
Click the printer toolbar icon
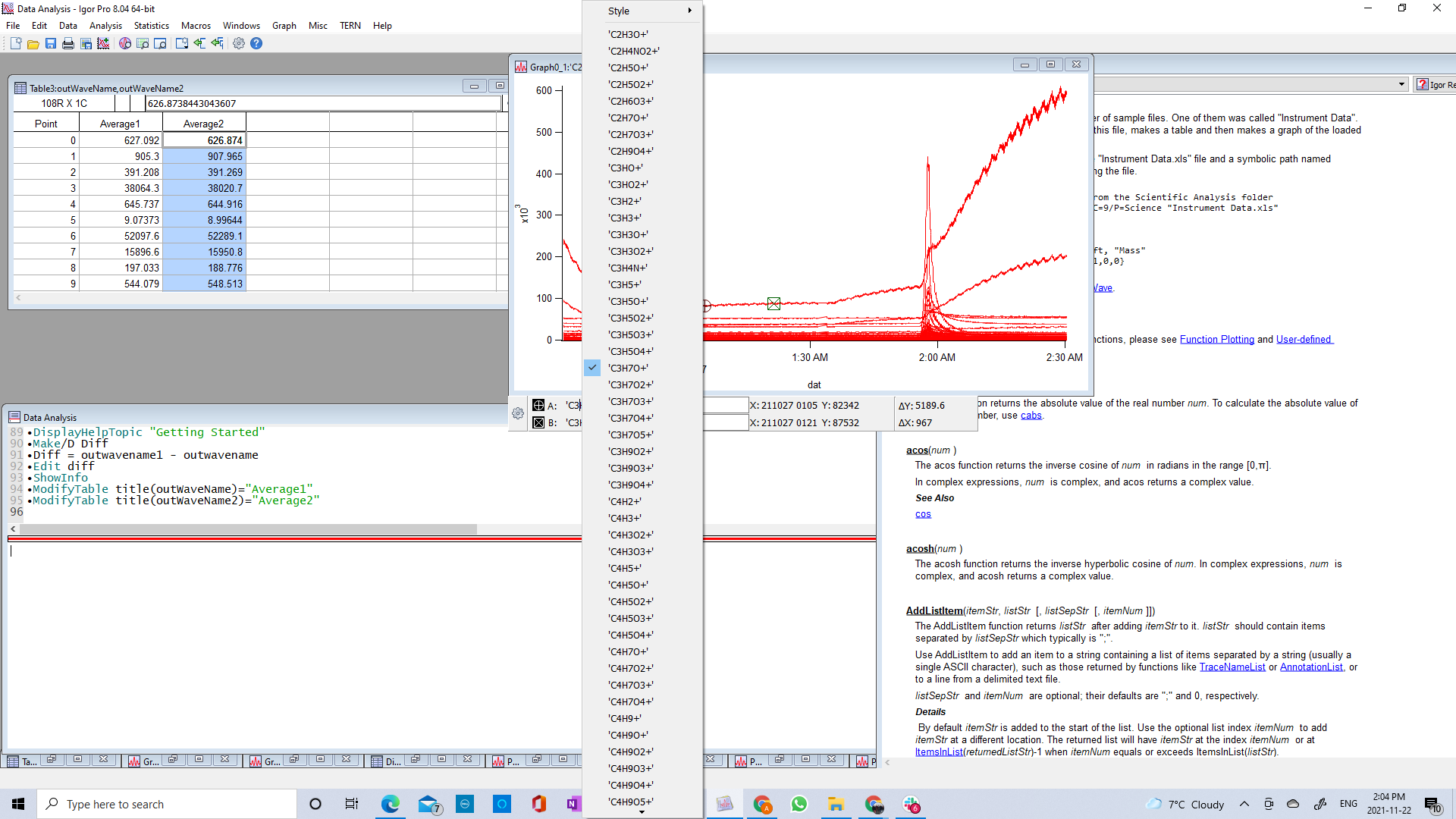point(68,43)
